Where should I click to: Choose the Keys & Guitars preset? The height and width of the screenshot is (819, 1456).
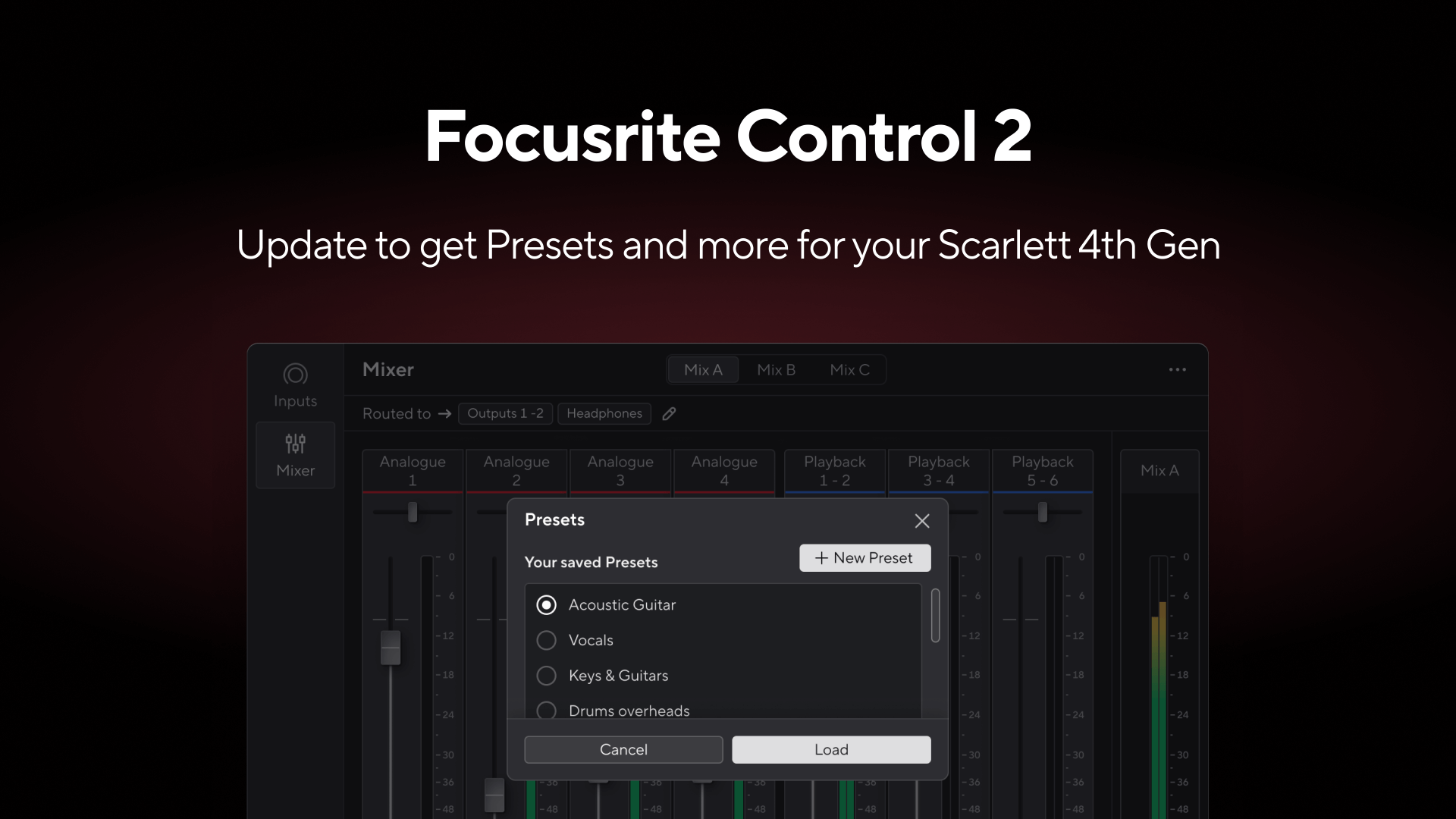click(546, 675)
